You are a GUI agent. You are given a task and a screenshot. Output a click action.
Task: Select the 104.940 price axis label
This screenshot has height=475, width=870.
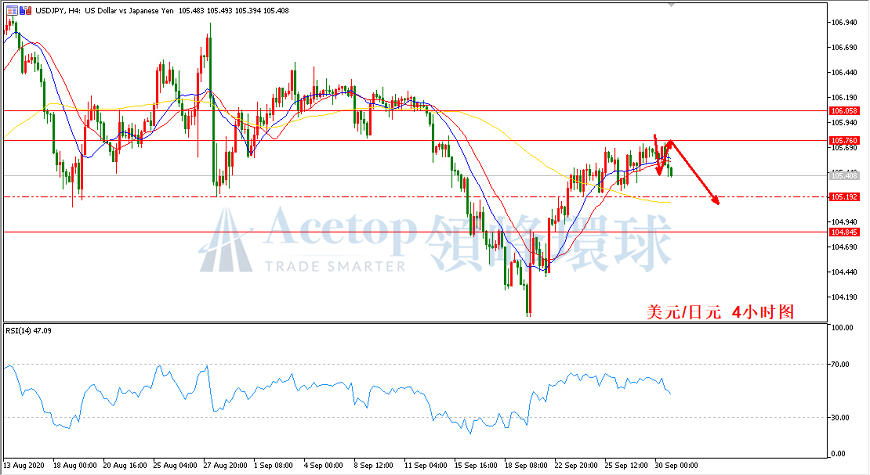pos(844,222)
